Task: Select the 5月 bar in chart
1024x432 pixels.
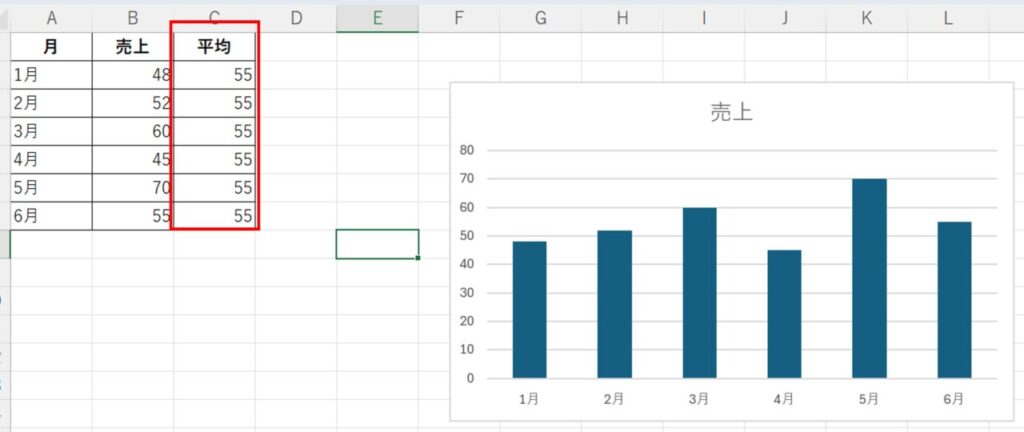Action: (x=869, y=279)
